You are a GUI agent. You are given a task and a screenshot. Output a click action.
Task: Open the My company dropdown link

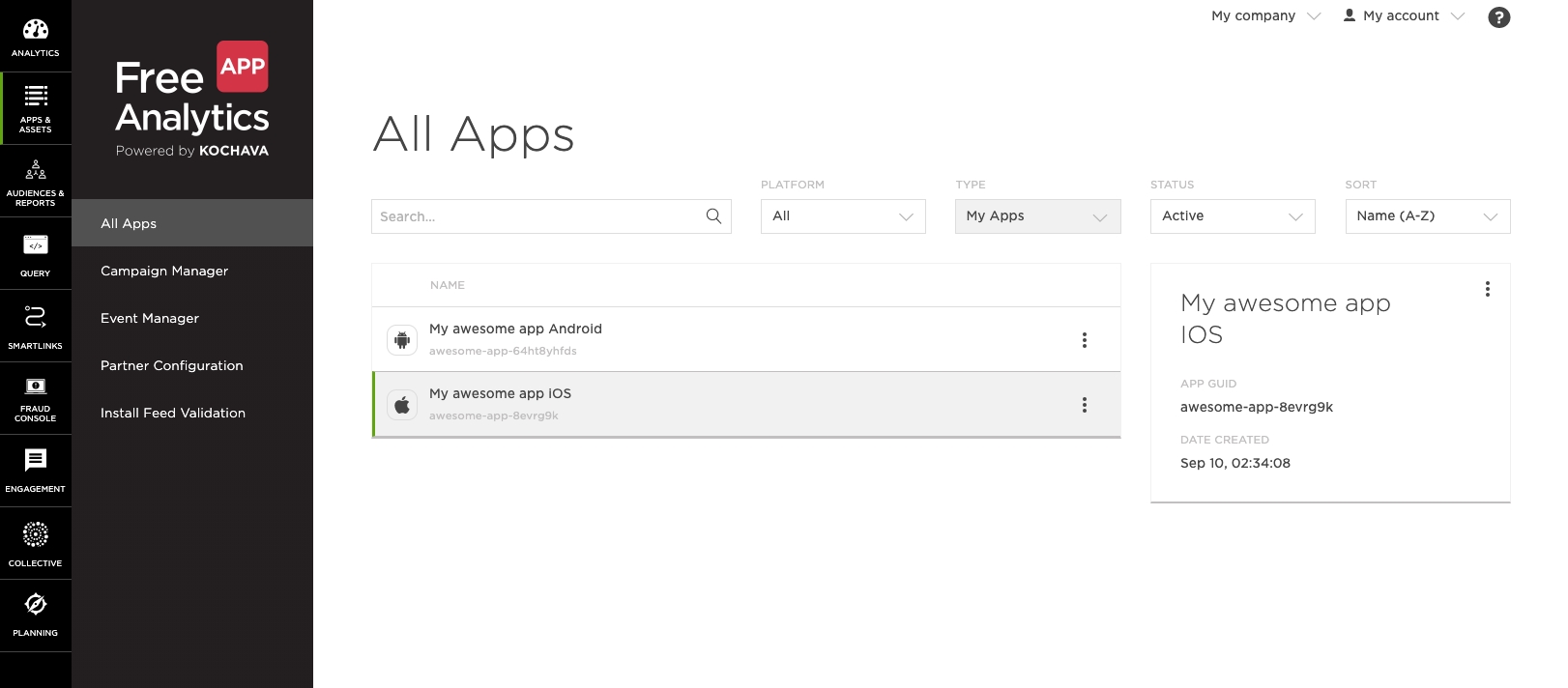click(x=1265, y=16)
